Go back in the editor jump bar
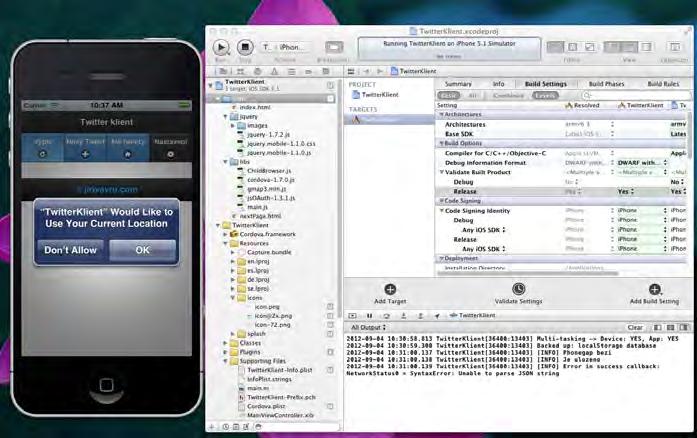The image size is (697, 438). click(366, 71)
